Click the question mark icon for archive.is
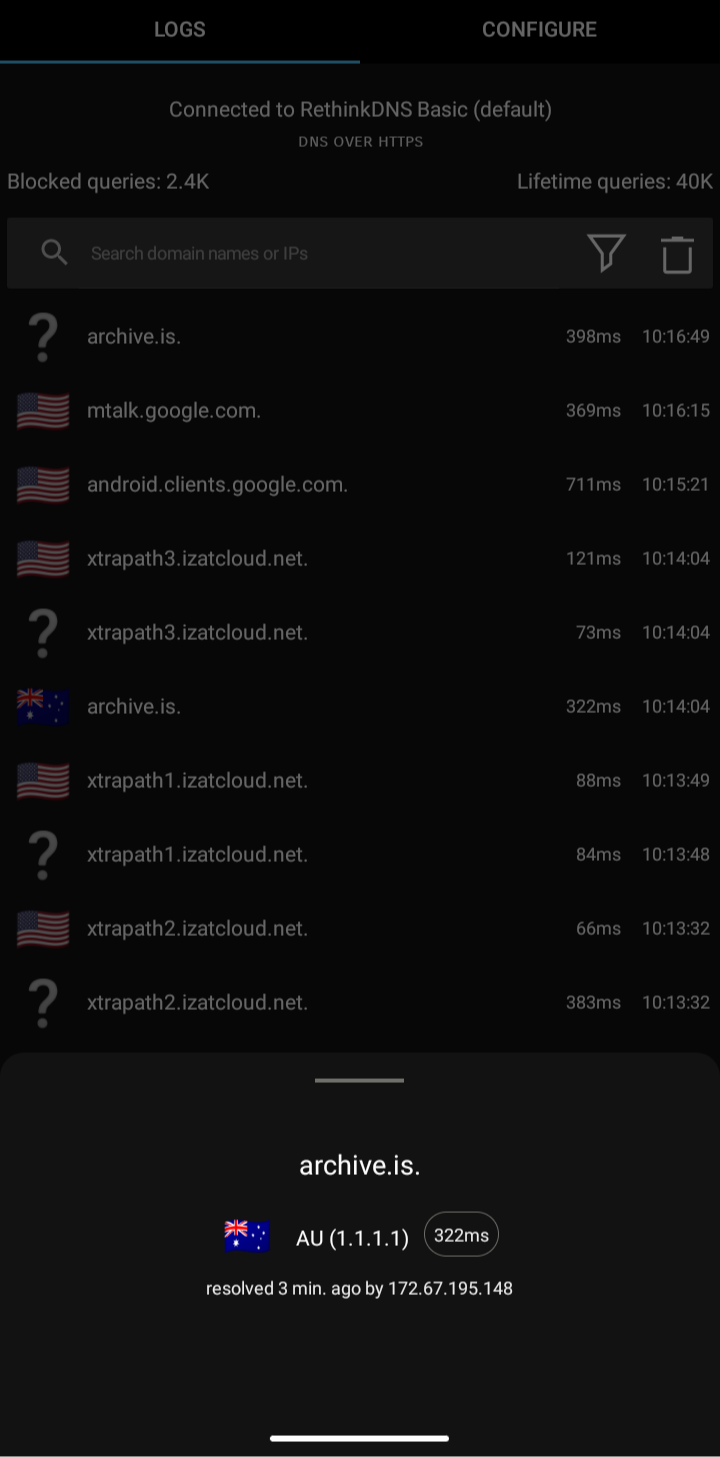The height and width of the screenshot is (1457, 720). 42,336
